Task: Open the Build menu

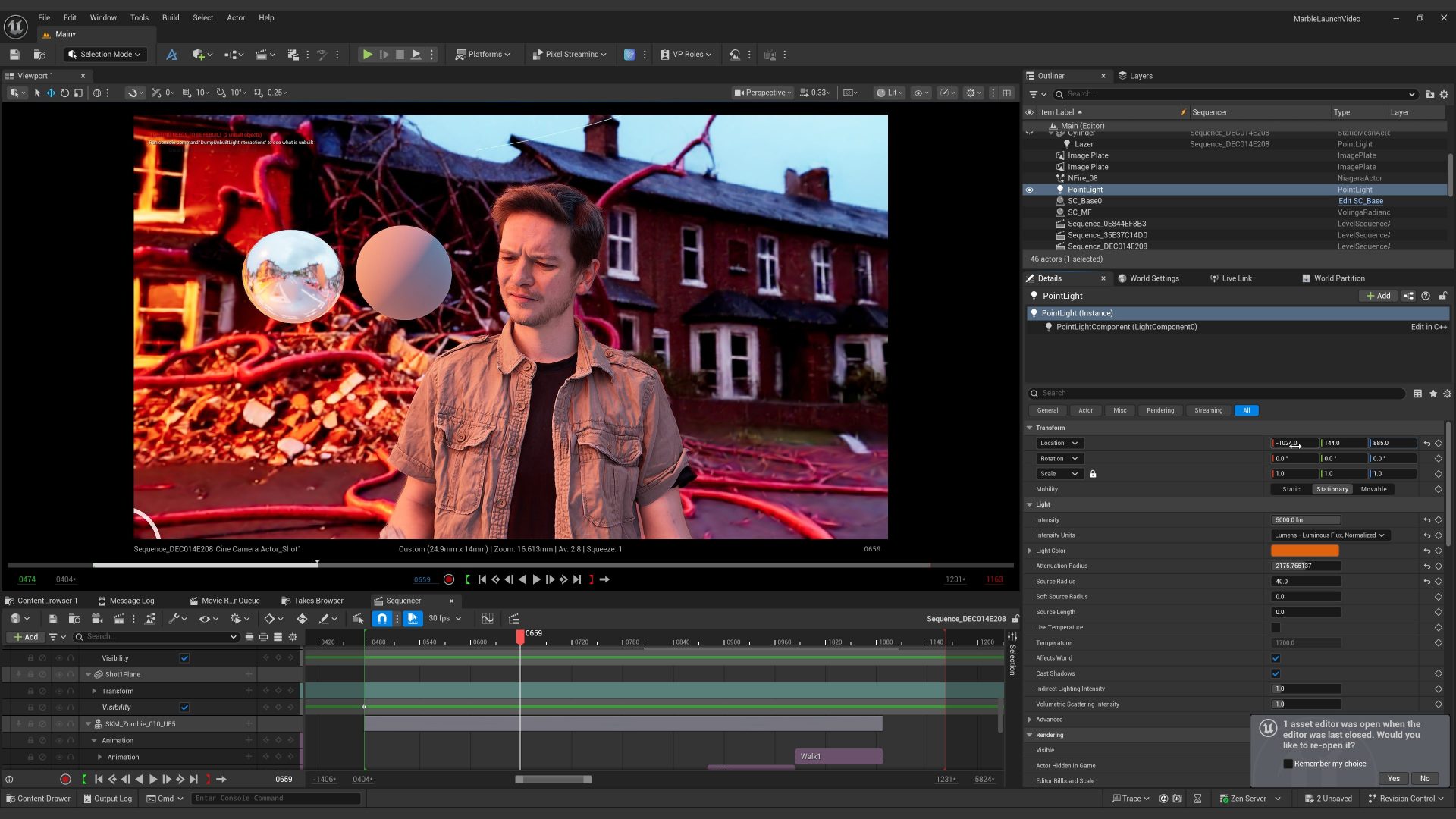Action: click(171, 17)
